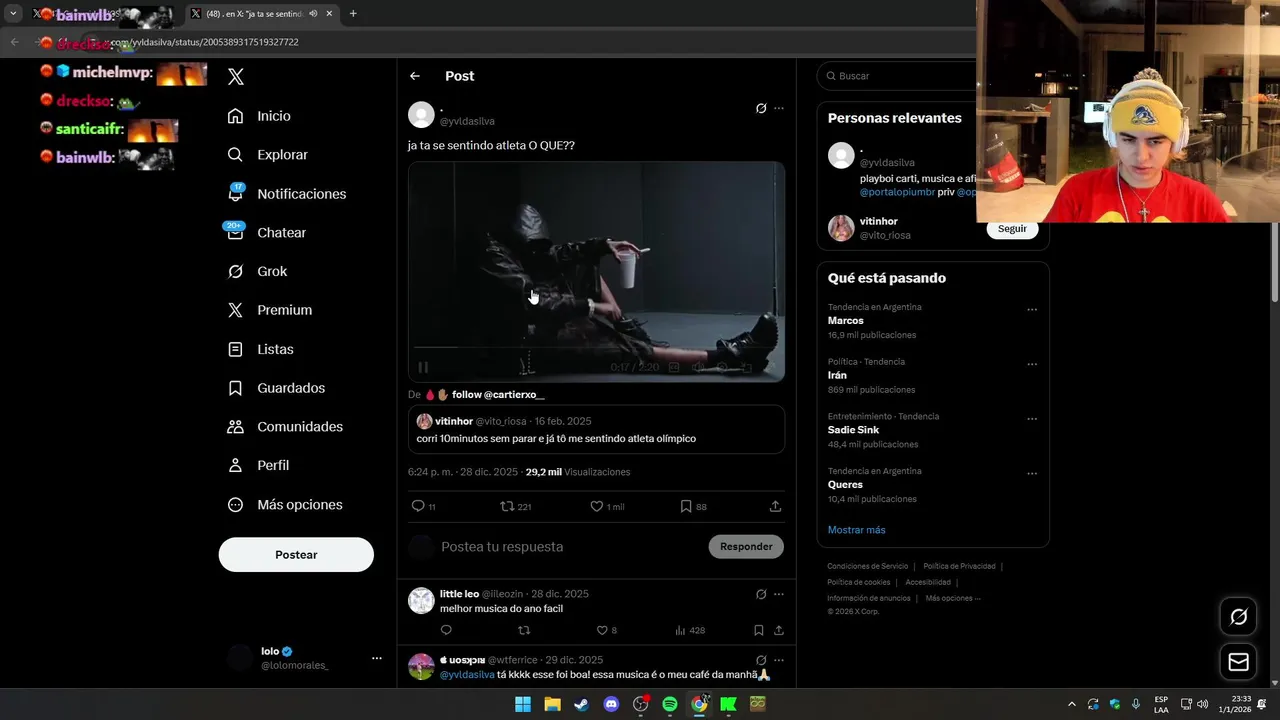The height and width of the screenshot is (720, 1280).
Task: Open Premium in the sidebar
Action: point(270,310)
